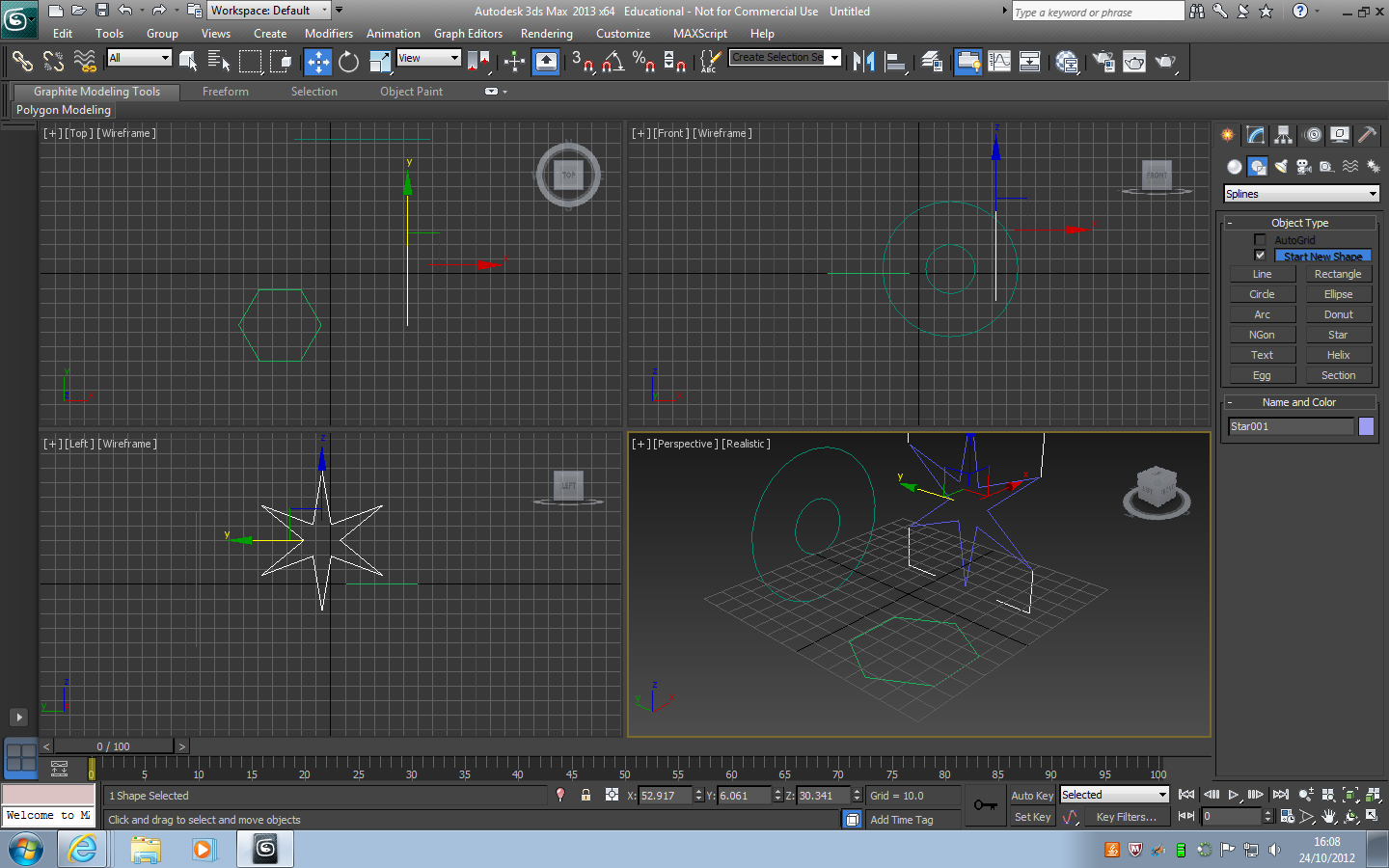This screenshot has width=1389, height=868.
Task: Open the Select by Name dialog
Action: 217,62
